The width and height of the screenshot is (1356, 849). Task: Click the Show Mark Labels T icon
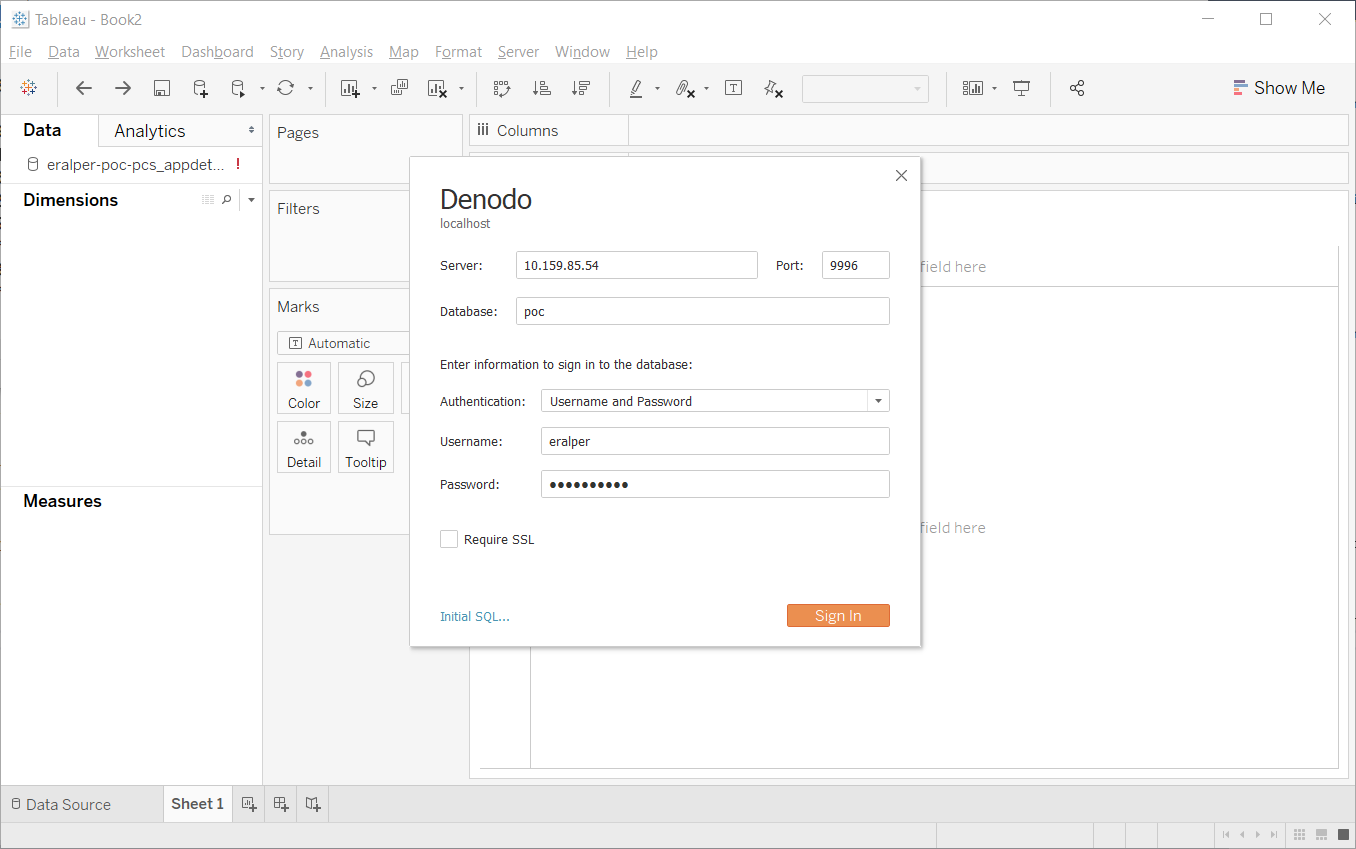click(733, 88)
